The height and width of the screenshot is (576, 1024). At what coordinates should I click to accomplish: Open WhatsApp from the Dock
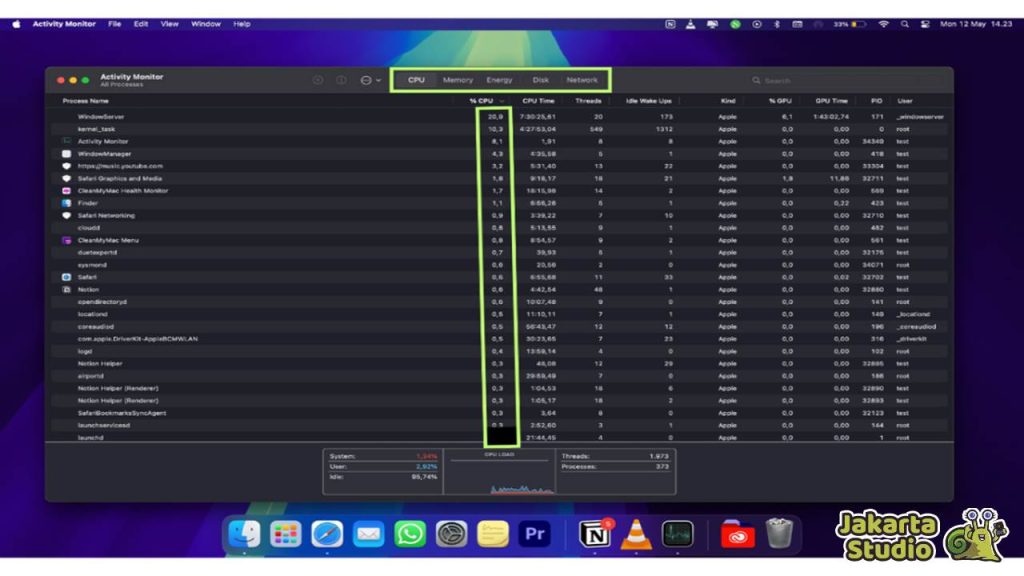point(410,534)
